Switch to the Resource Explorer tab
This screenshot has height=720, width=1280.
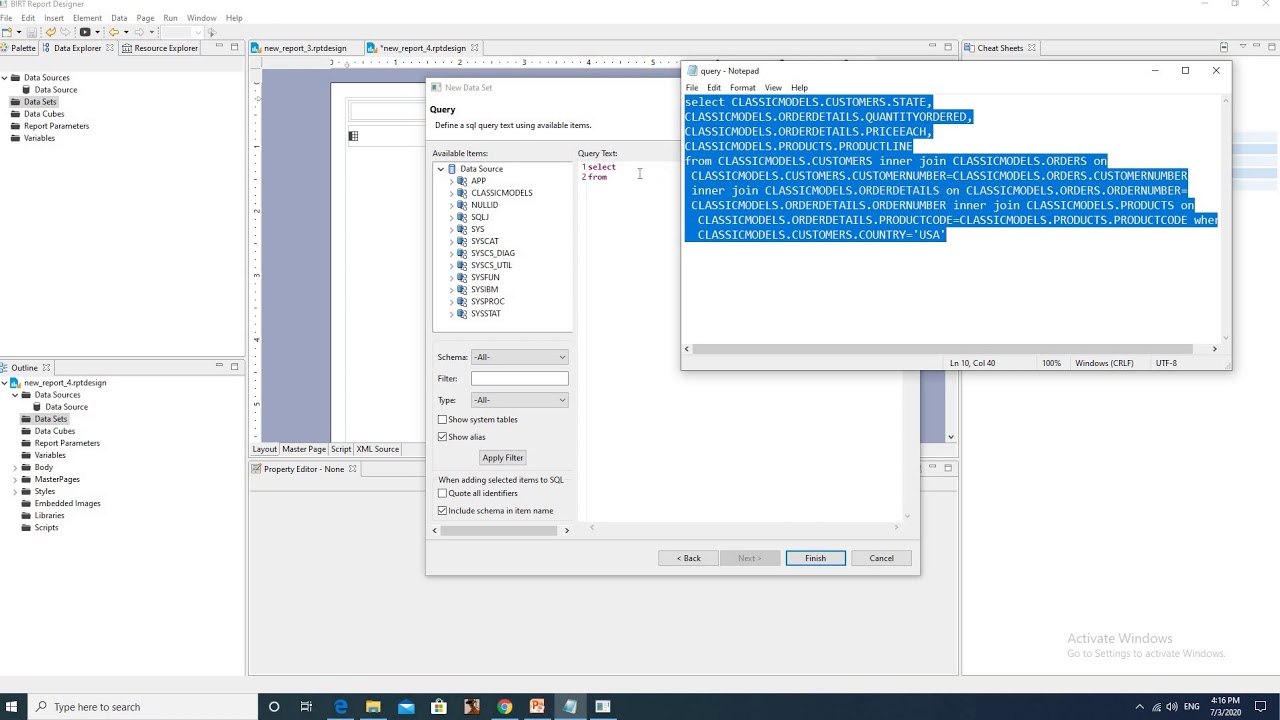(159, 48)
